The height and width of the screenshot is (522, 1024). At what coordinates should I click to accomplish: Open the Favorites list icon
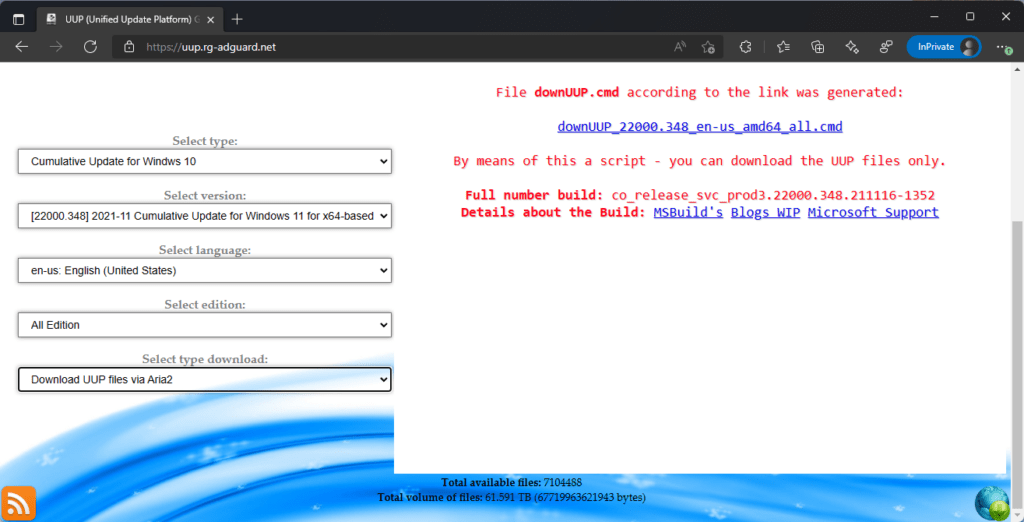[x=784, y=47]
